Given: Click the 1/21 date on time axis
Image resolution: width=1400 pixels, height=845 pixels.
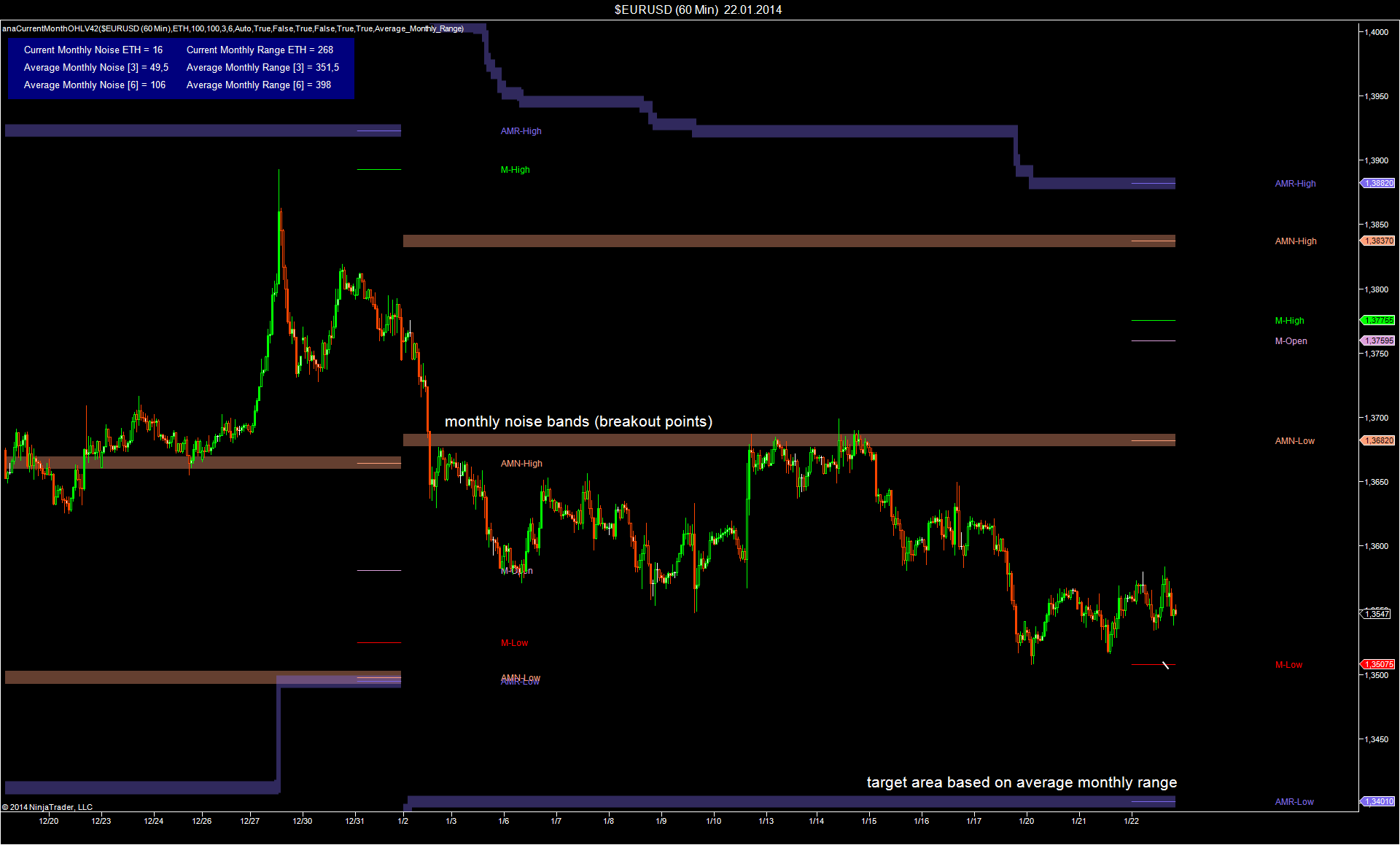Looking at the screenshot, I should point(1079,821).
